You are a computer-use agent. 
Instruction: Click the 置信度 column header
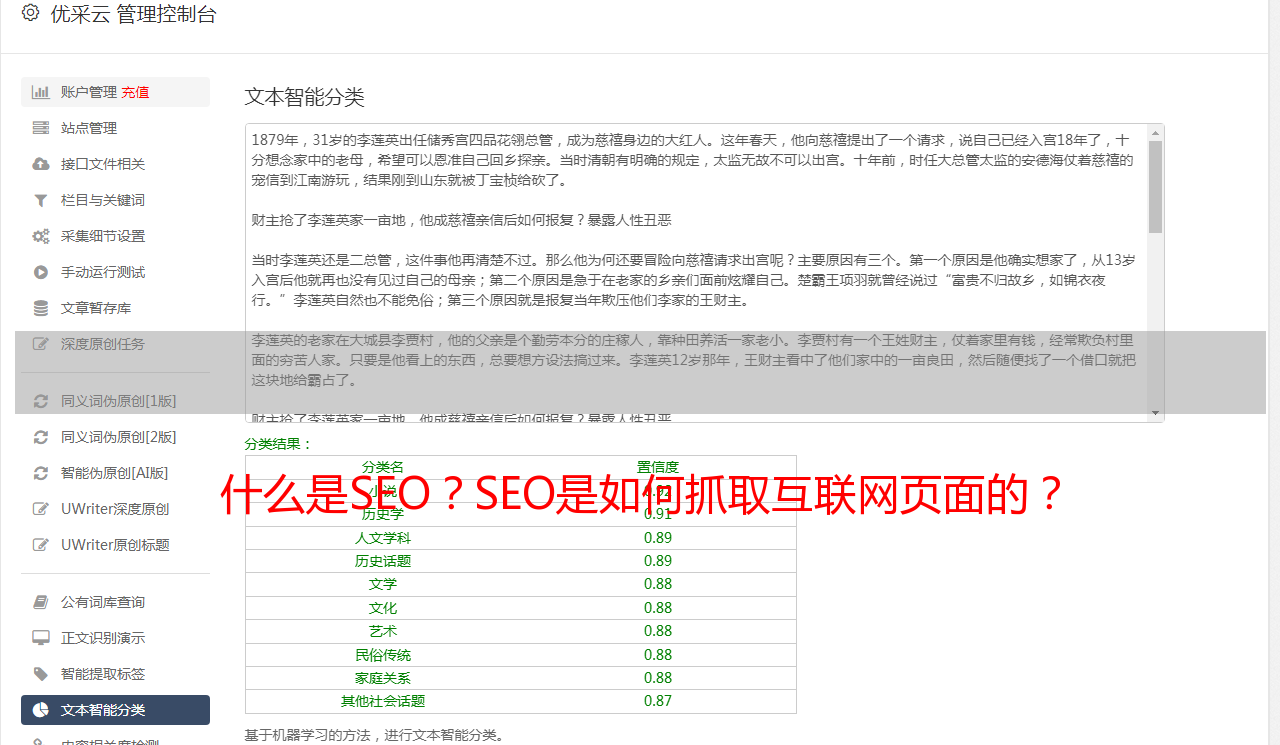click(658, 467)
